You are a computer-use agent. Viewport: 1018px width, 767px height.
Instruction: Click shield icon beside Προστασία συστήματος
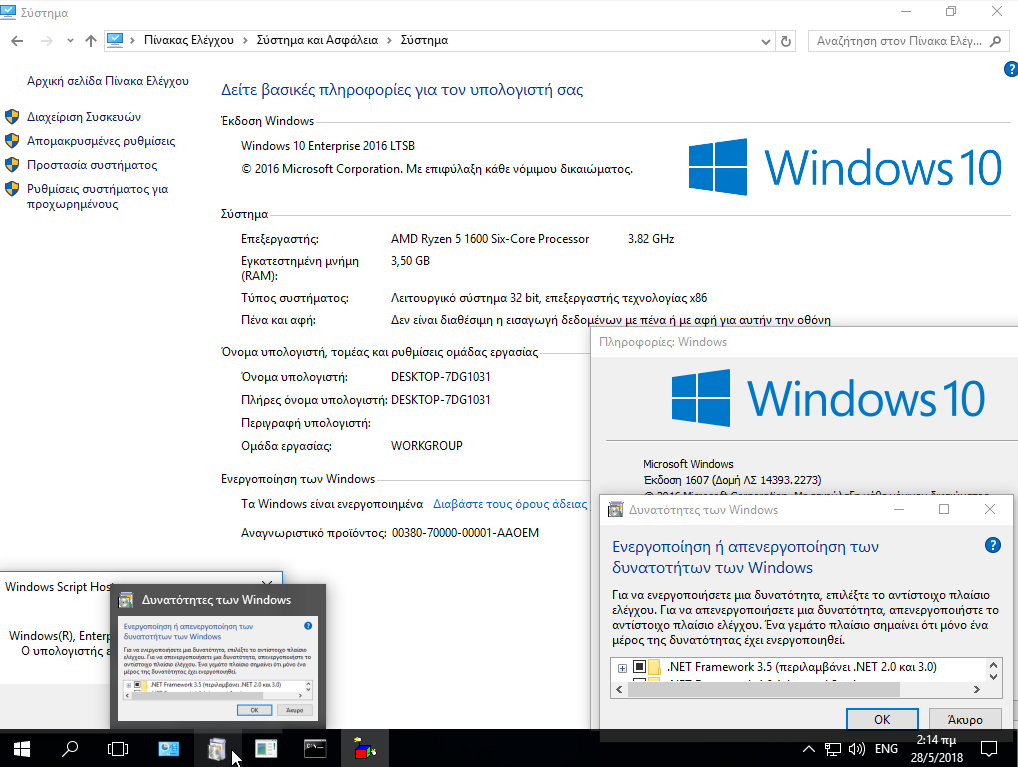click(12, 165)
